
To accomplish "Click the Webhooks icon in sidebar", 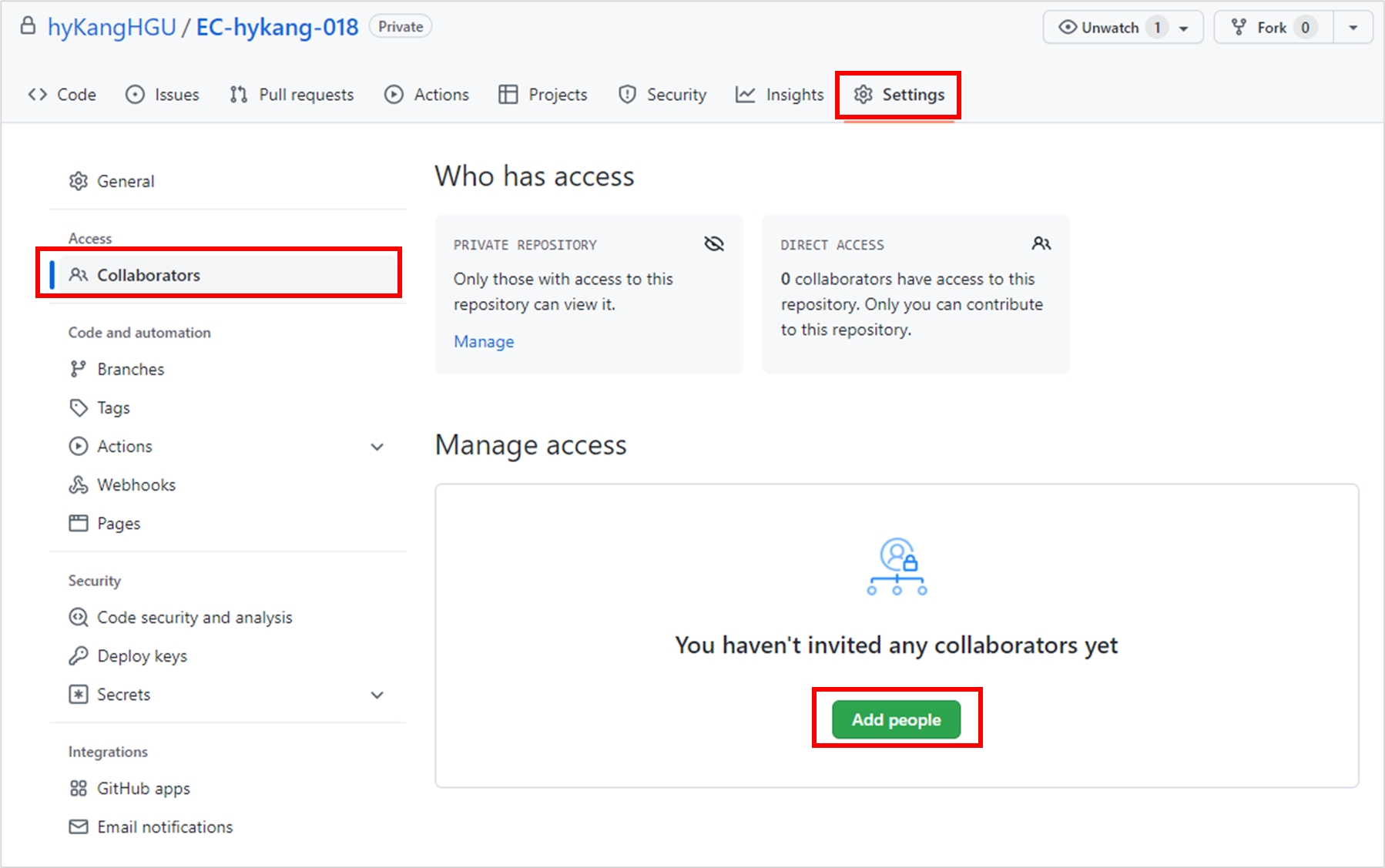I will [78, 484].
